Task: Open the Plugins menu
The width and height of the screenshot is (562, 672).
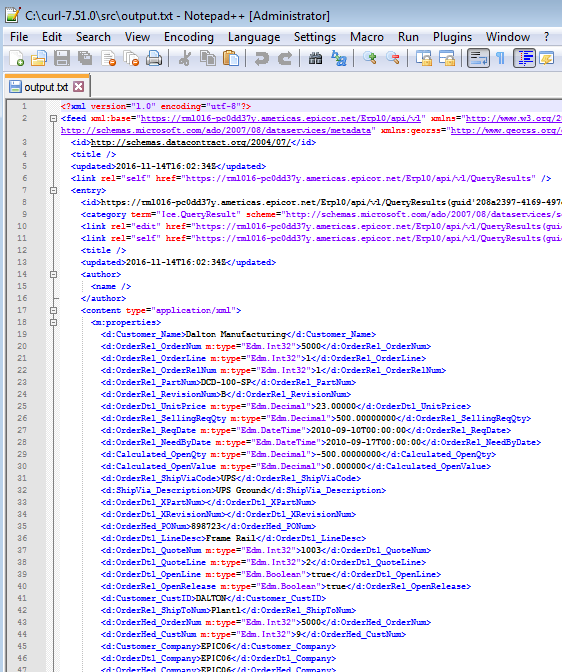Action: click(452, 37)
